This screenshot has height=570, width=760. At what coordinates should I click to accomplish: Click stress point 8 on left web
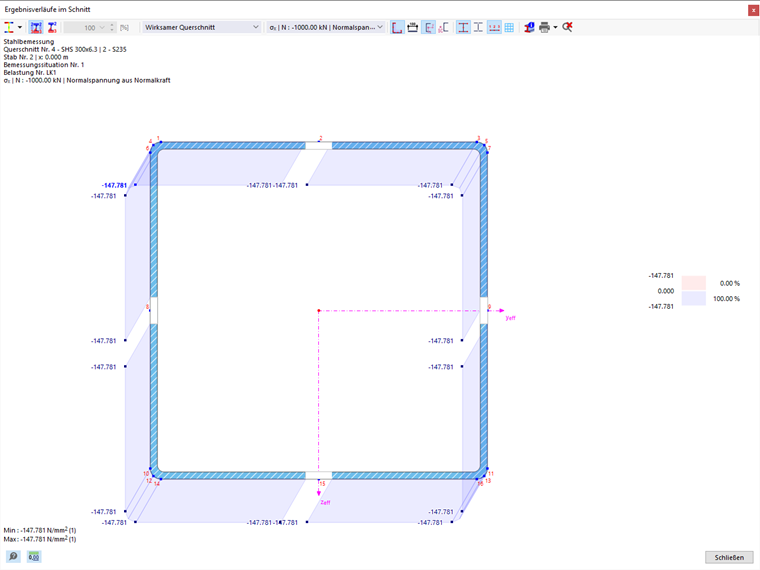[x=147, y=307]
